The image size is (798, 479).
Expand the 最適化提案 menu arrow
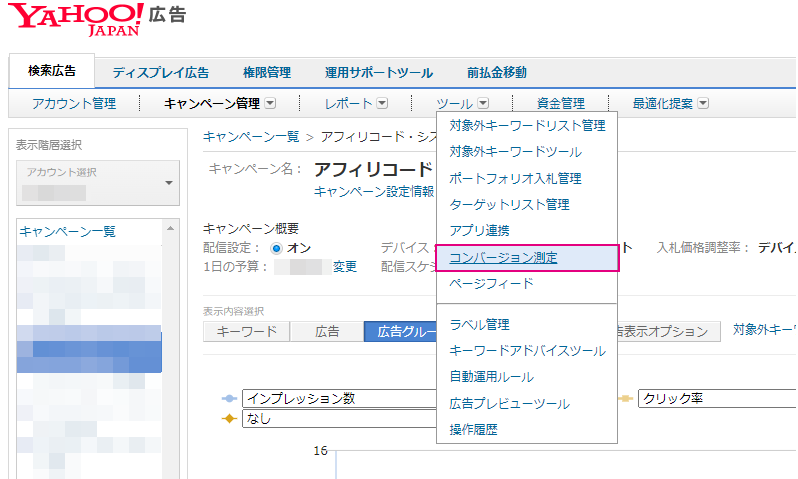pos(703,103)
